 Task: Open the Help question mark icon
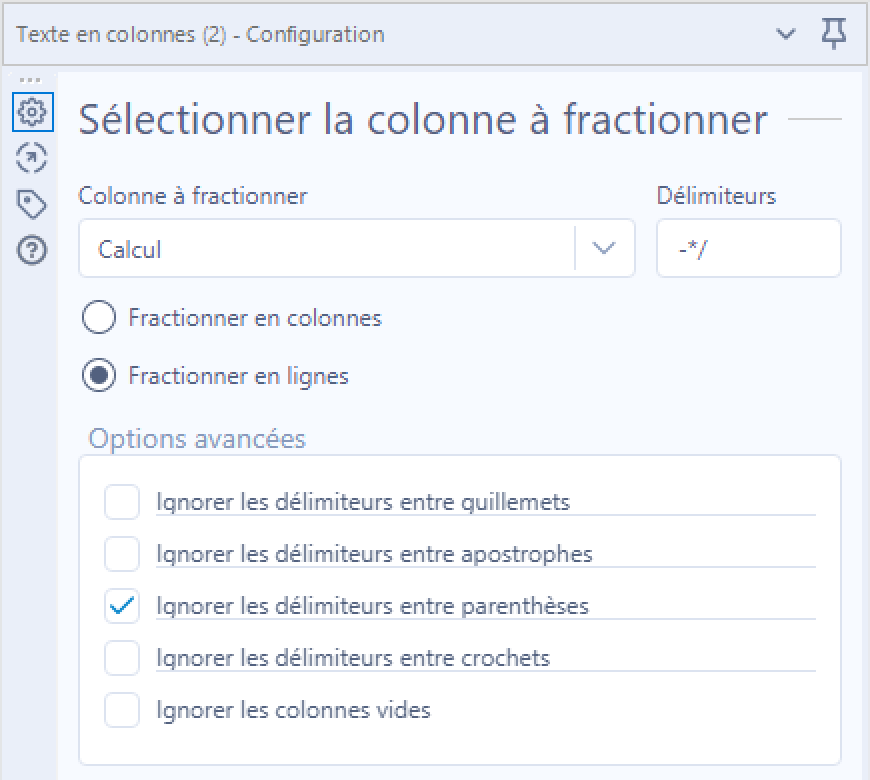[x=32, y=250]
